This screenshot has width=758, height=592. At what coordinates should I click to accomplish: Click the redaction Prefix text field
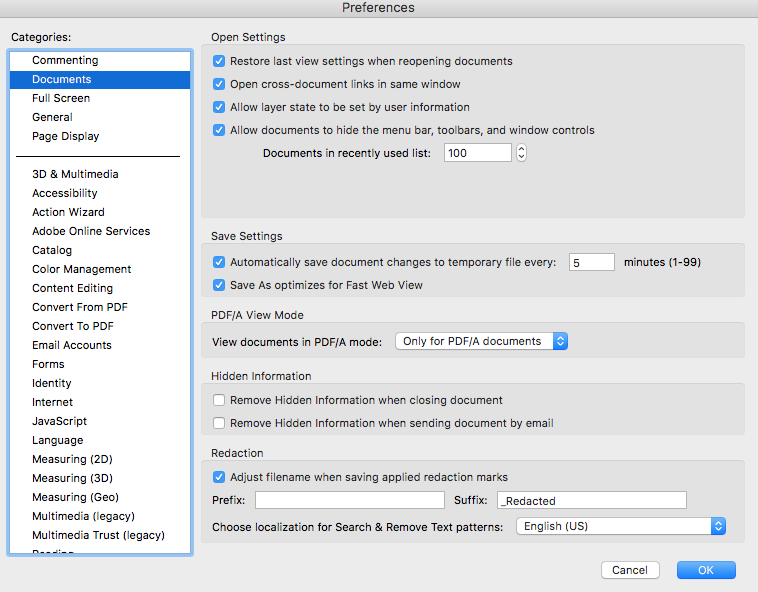349,500
